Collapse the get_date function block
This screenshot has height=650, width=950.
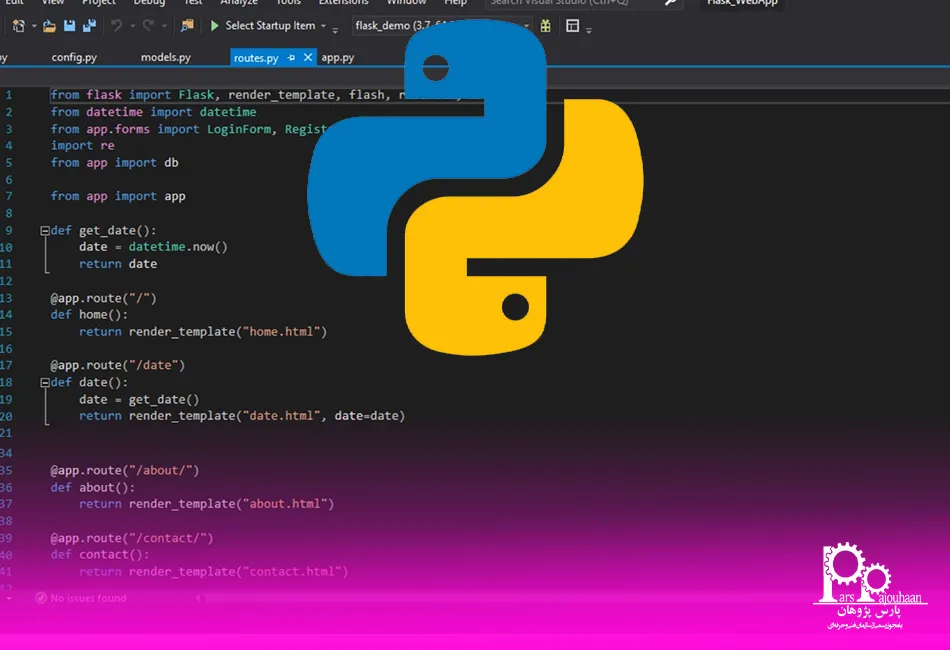point(45,230)
